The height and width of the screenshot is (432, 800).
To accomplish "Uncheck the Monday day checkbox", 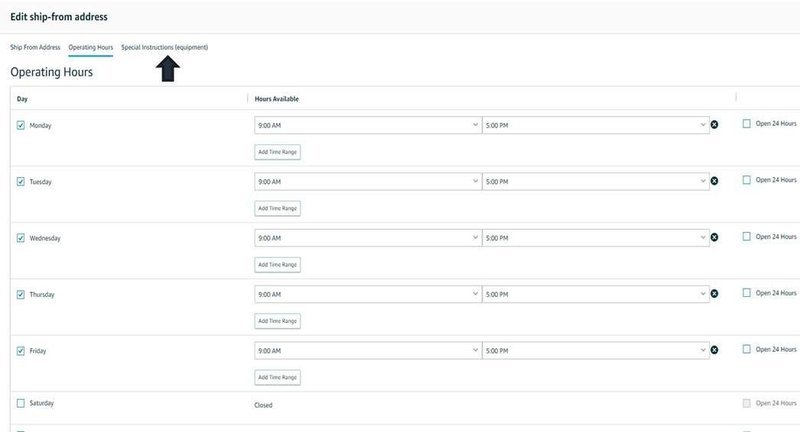I will 21,125.
